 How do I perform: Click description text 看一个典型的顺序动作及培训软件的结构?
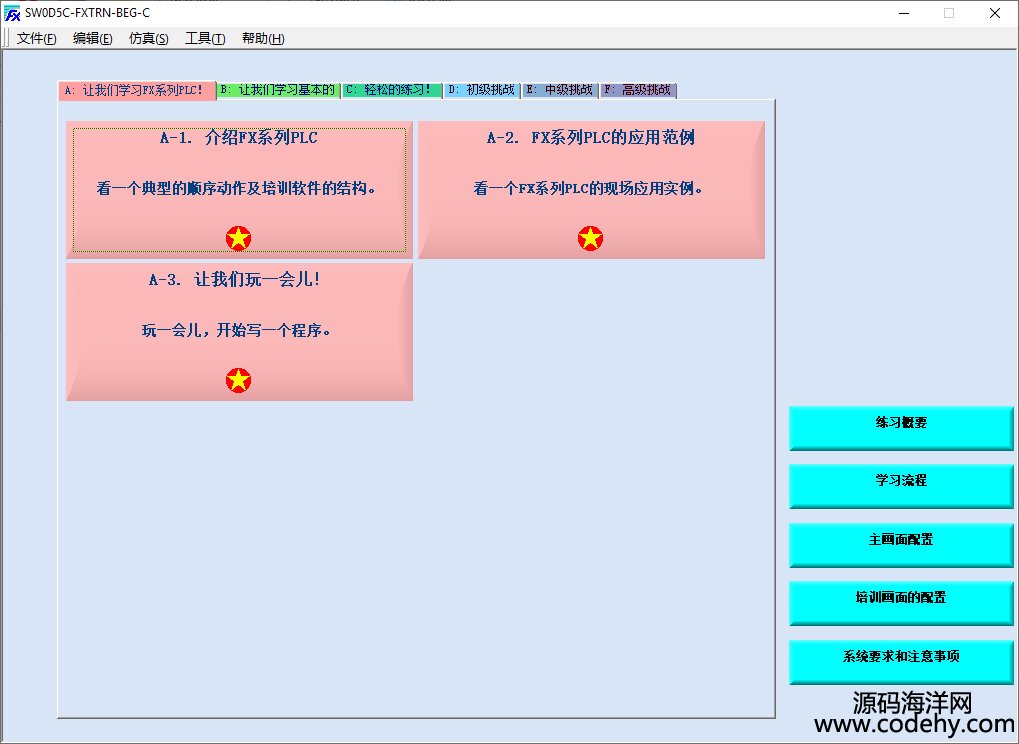point(236,188)
